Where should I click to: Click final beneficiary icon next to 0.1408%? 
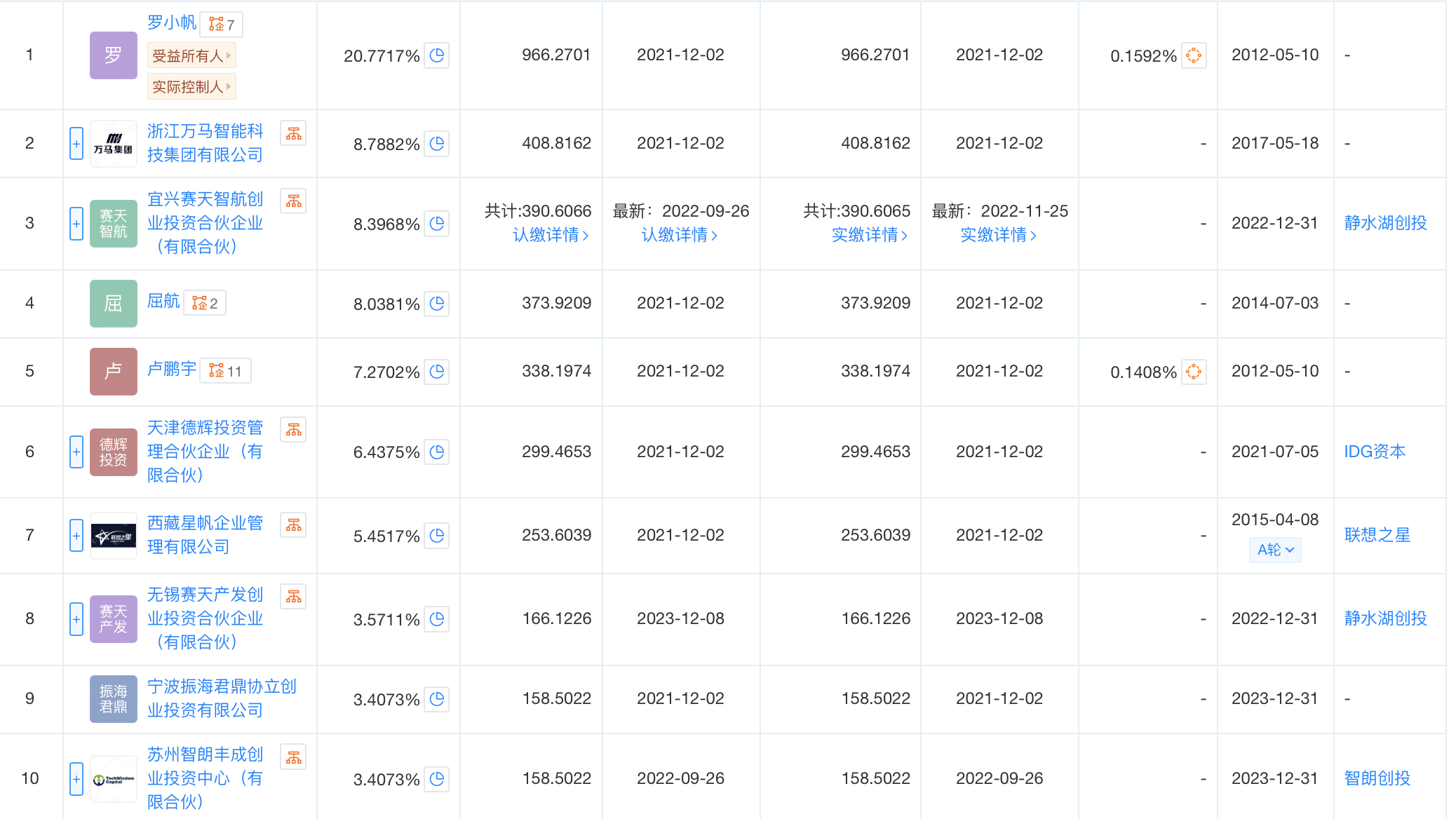(x=1193, y=372)
